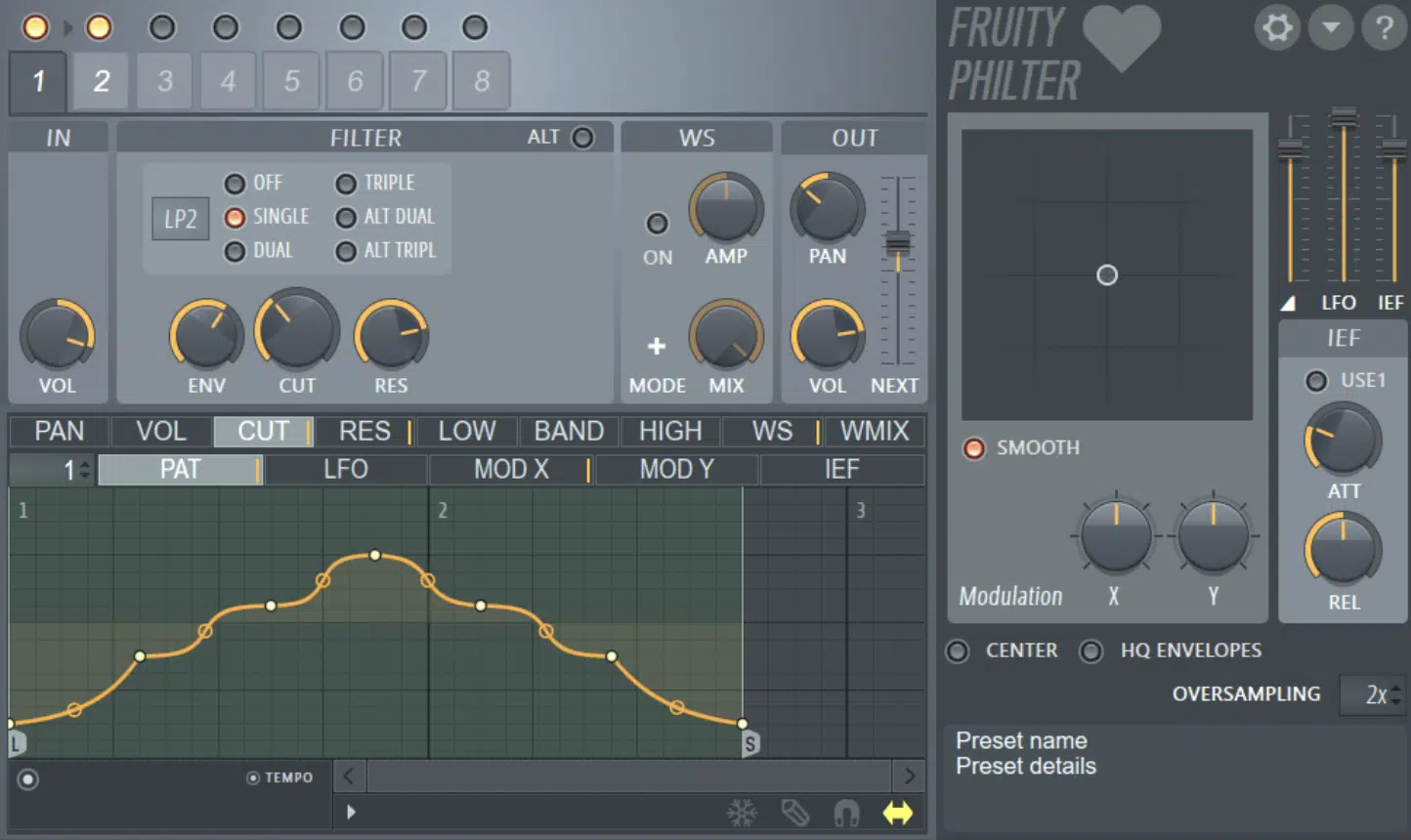Switch to the WMIX envelope tab

pyautogui.click(x=875, y=431)
